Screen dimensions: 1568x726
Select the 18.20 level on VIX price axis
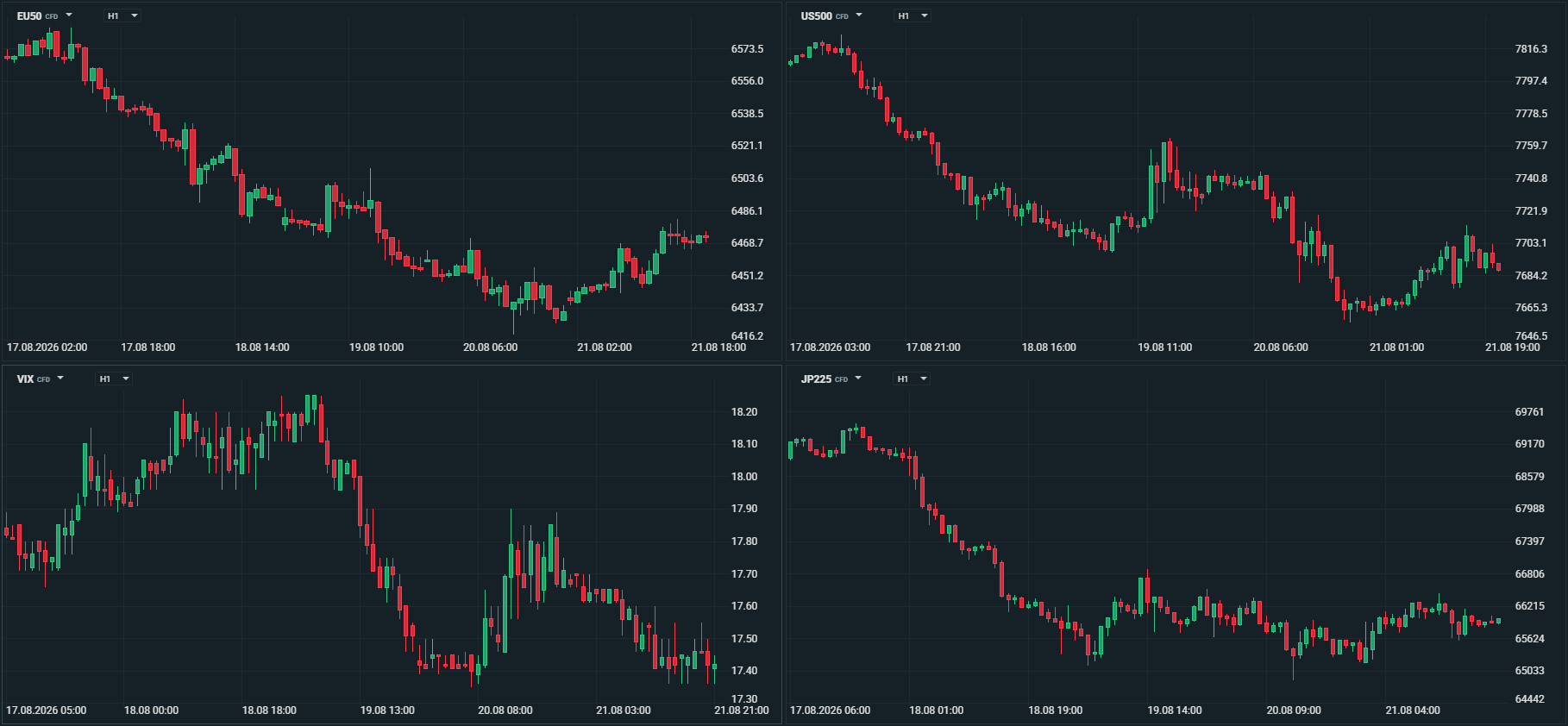[744, 412]
